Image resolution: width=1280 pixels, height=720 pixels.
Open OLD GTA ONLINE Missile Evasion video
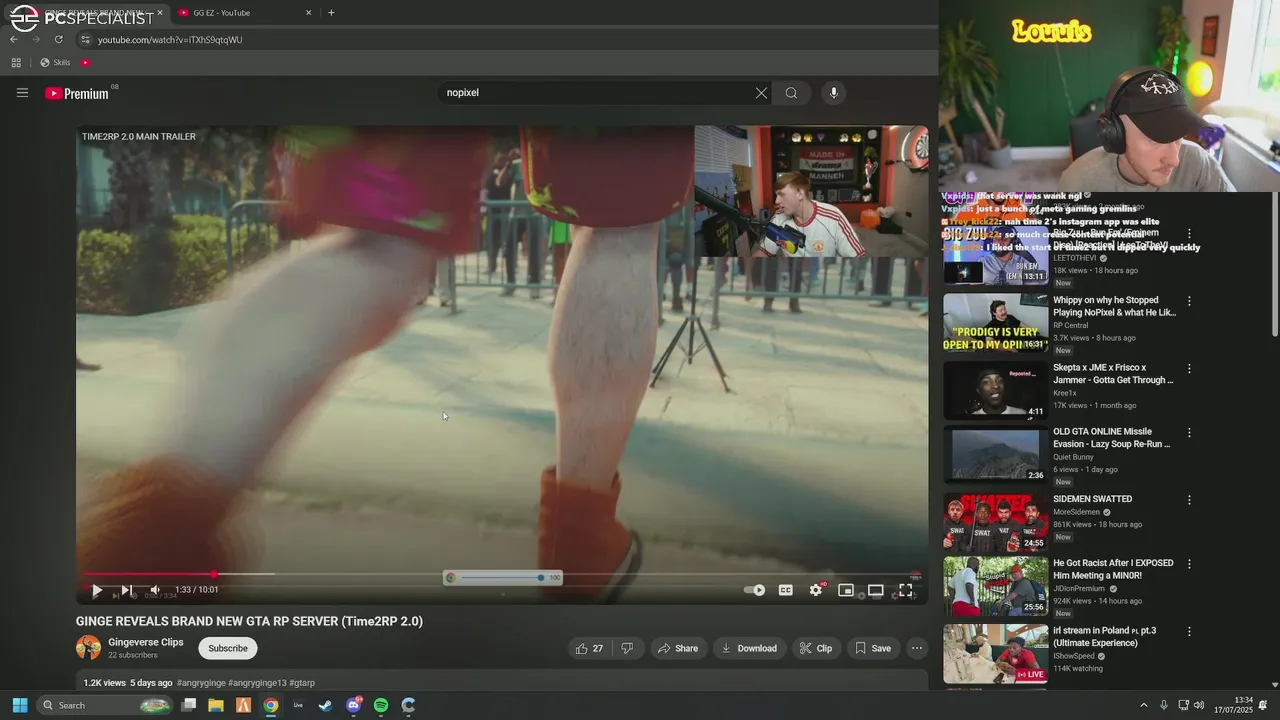click(x=995, y=455)
